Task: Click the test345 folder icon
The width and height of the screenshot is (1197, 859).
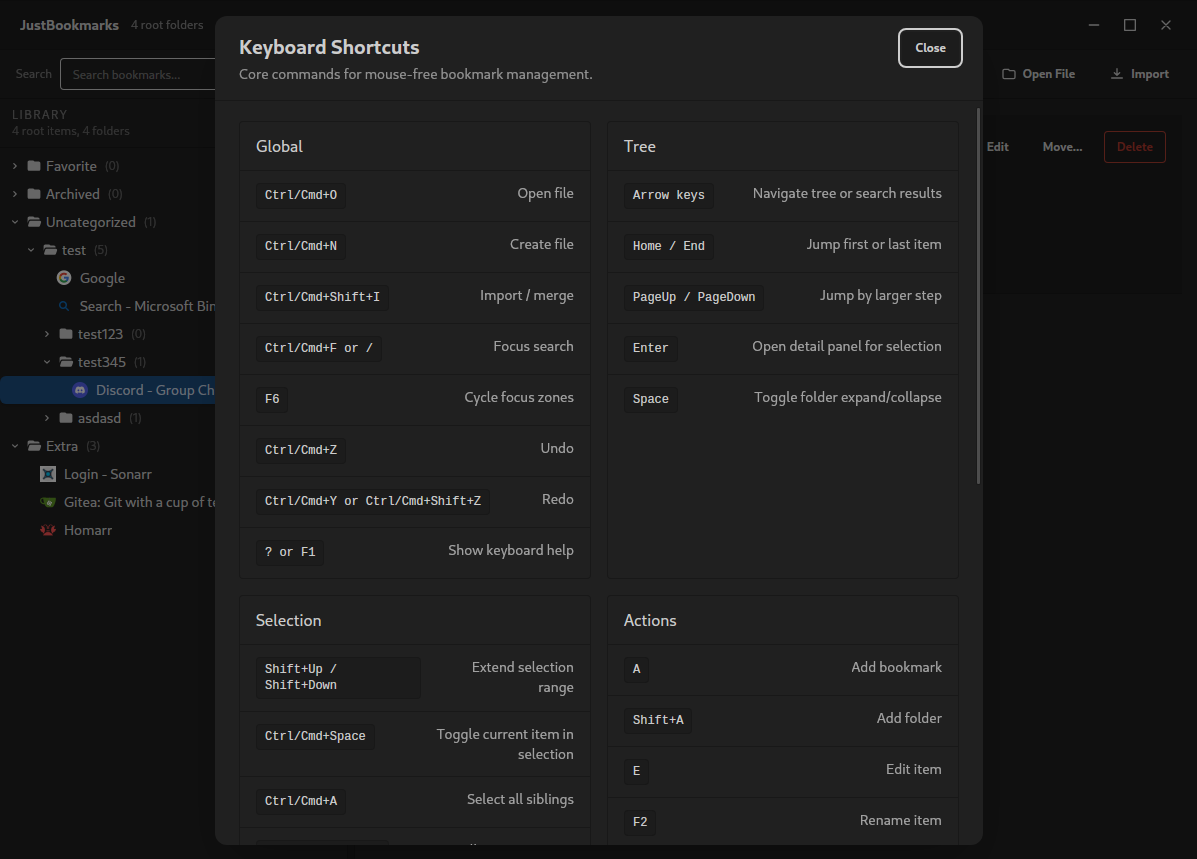Action: [x=66, y=362]
